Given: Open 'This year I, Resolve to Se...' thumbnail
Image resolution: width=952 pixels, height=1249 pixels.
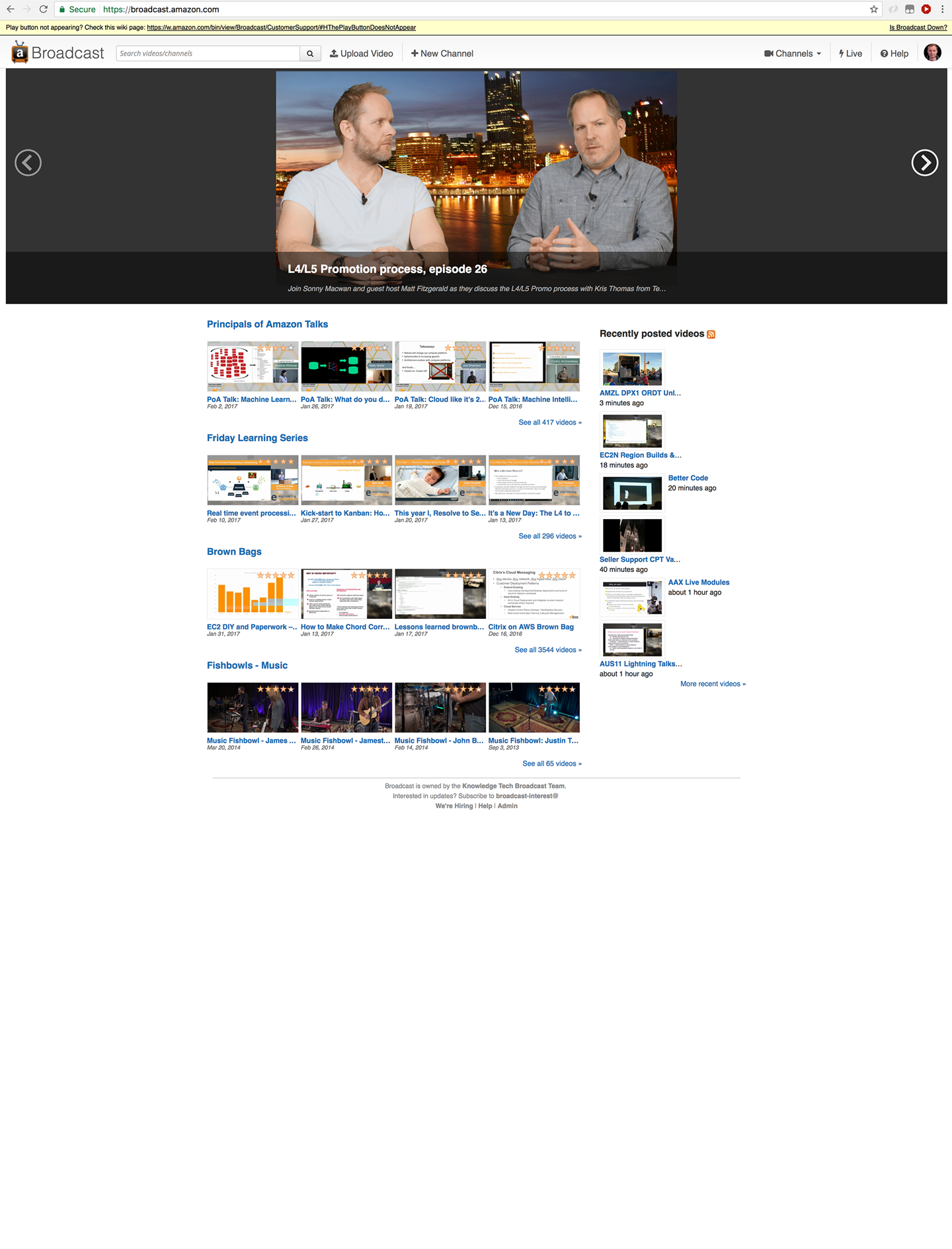Looking at the screenshot, I should [440, 480].
